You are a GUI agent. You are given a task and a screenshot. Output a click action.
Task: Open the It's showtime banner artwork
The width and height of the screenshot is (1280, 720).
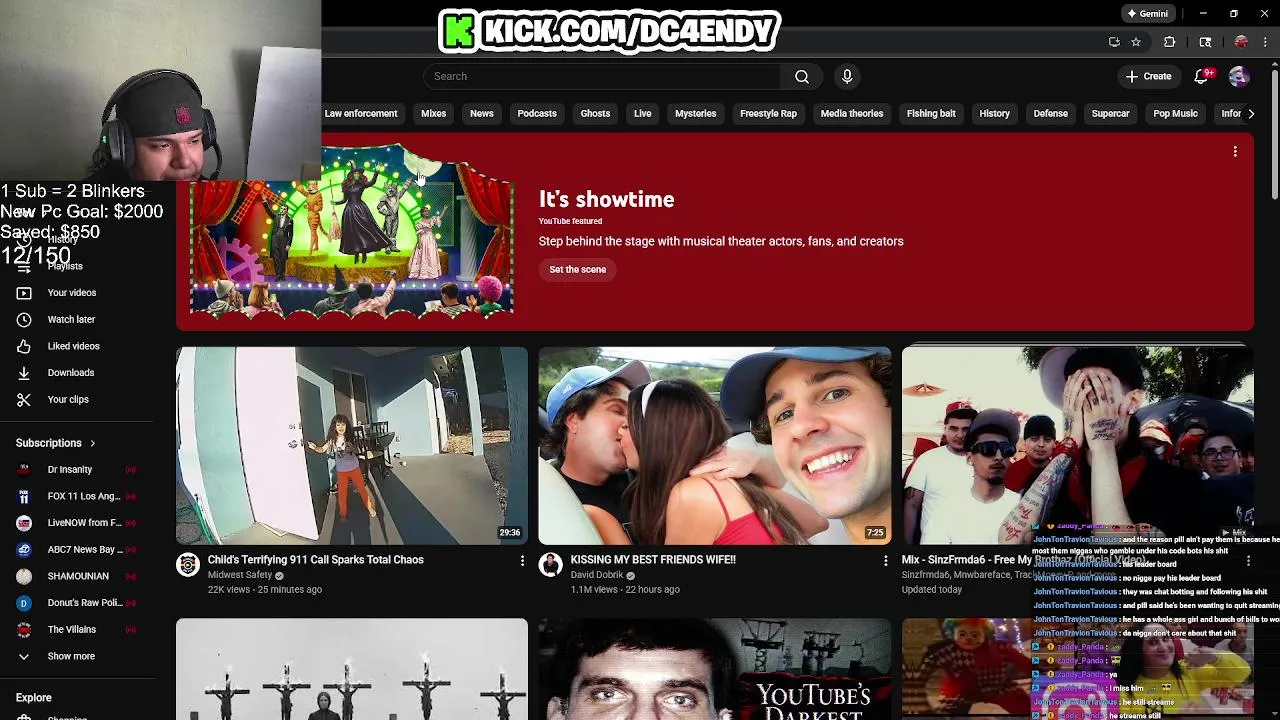click(x=352, y=231)
